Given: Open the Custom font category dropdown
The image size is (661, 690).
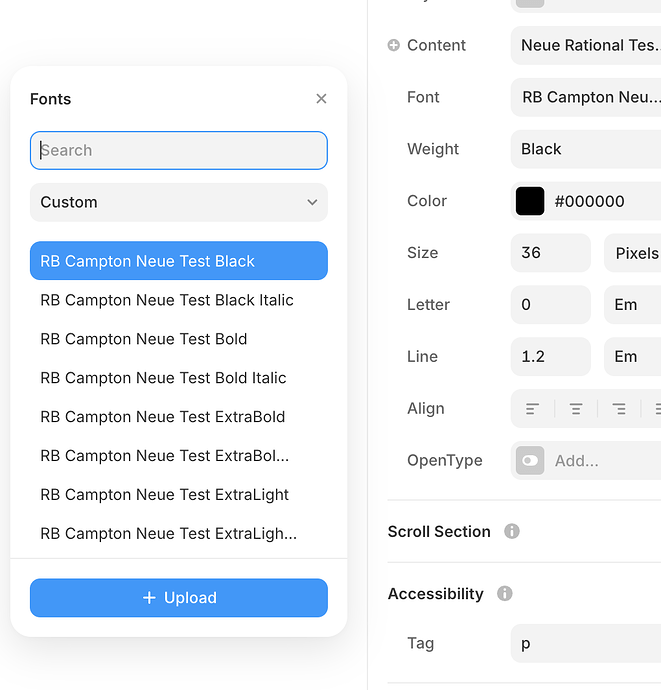Looking at the screenshot, I should click(179, 202).
